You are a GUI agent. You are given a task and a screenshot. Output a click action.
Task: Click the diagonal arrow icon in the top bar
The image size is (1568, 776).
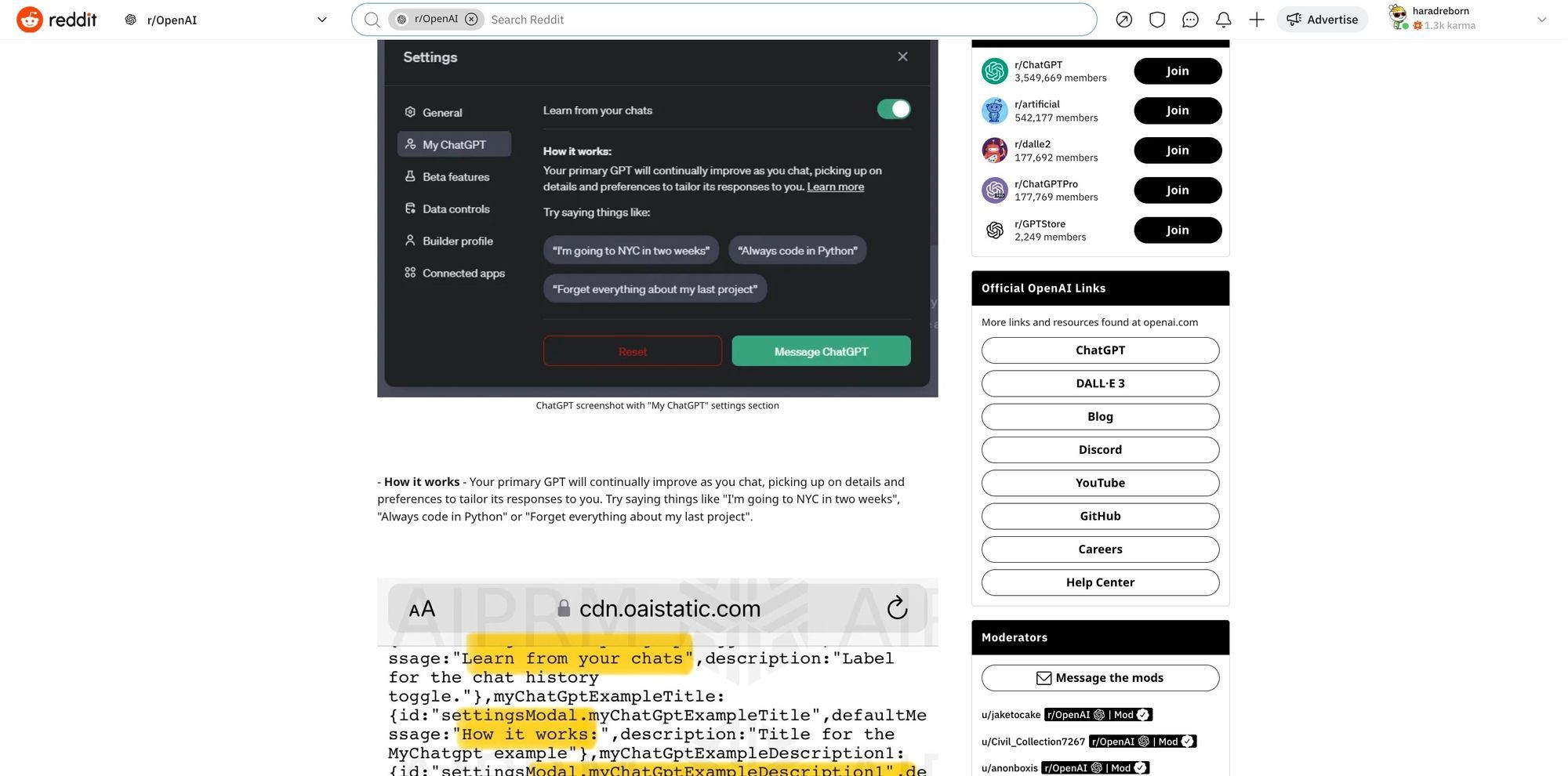(1123, 19)
